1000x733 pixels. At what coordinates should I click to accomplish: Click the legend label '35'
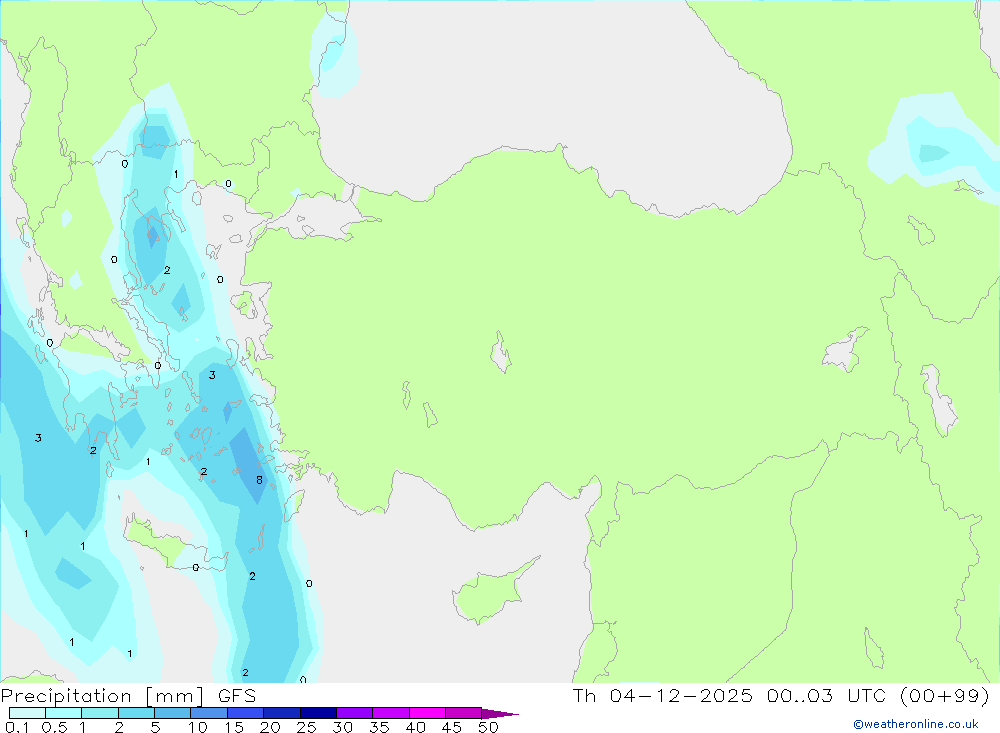(x=379, y=727)
